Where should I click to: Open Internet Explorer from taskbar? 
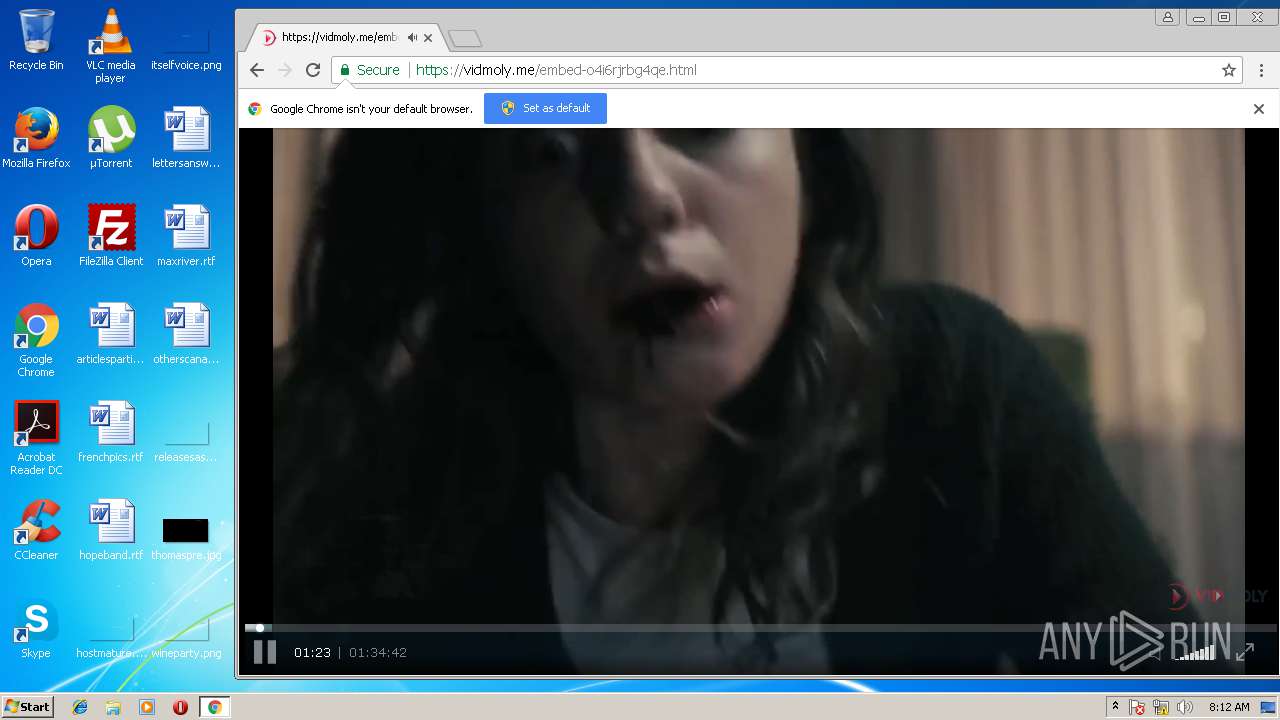pyautogui.click(x=80, y=707)
